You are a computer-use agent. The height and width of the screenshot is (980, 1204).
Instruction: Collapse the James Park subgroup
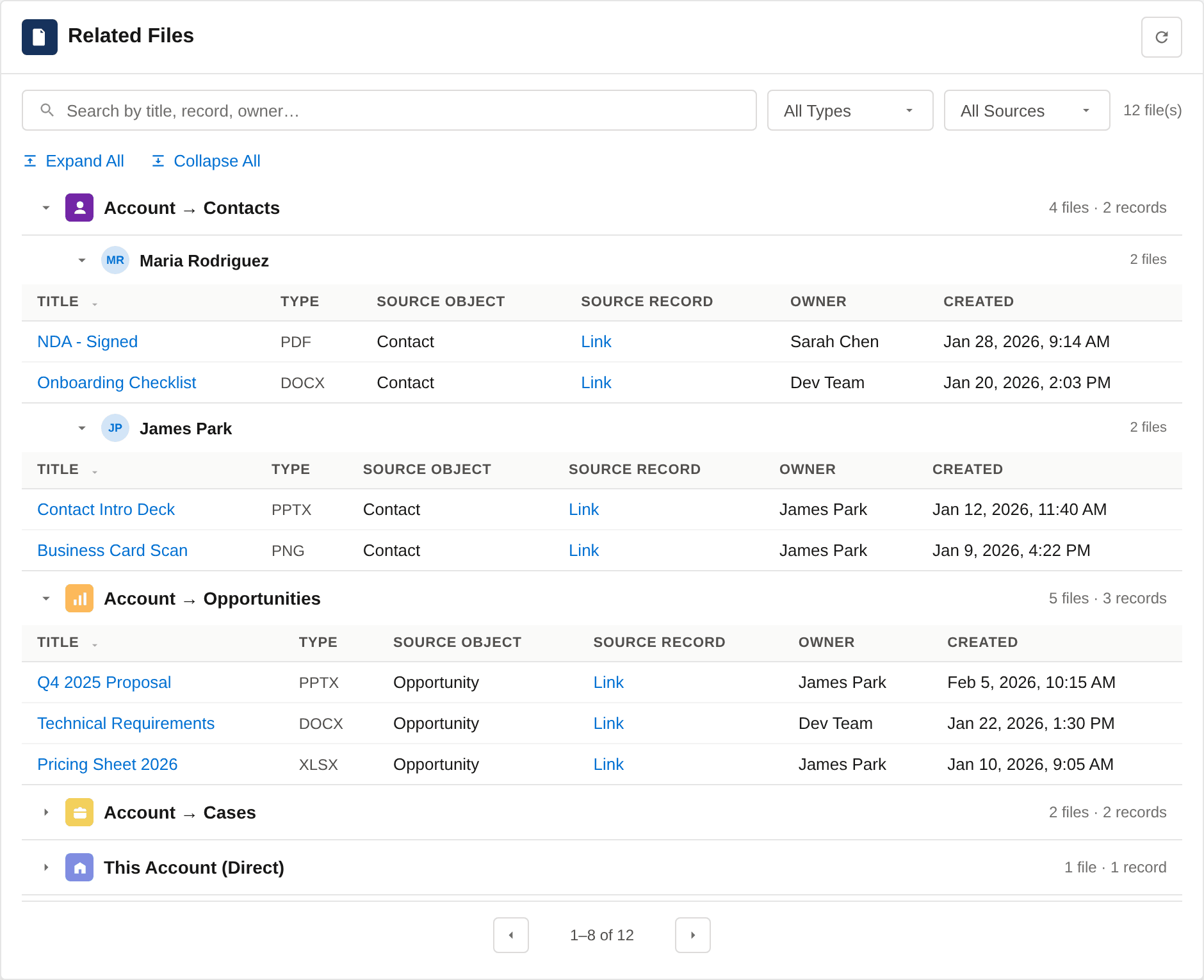click(82, 428)
